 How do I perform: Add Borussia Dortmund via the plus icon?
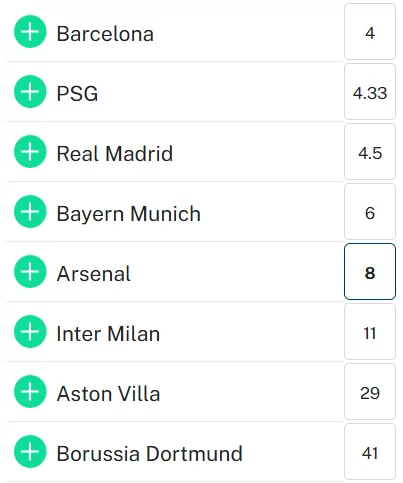point(30,452)
